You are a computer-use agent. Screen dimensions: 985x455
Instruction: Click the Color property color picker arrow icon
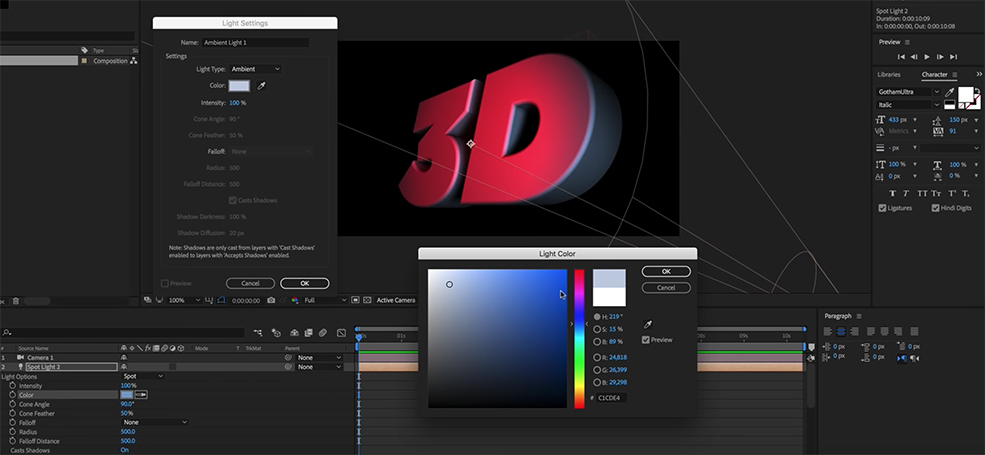(141, 395)
